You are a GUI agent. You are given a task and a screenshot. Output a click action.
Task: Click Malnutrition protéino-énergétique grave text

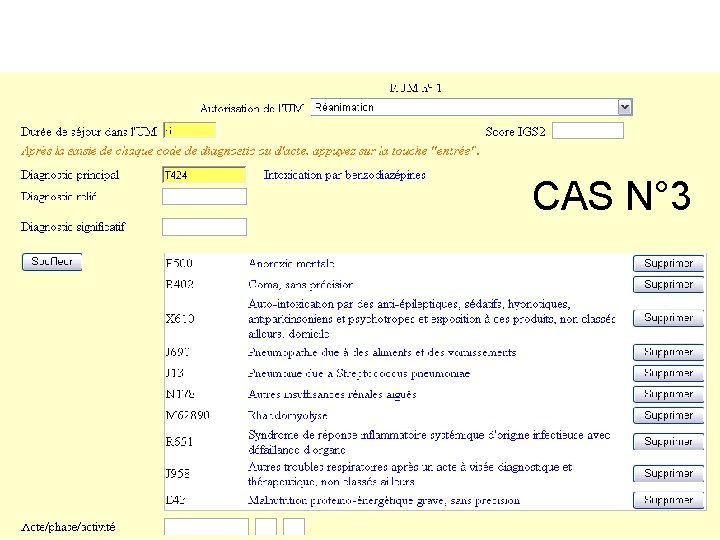(x=384, y=501)
